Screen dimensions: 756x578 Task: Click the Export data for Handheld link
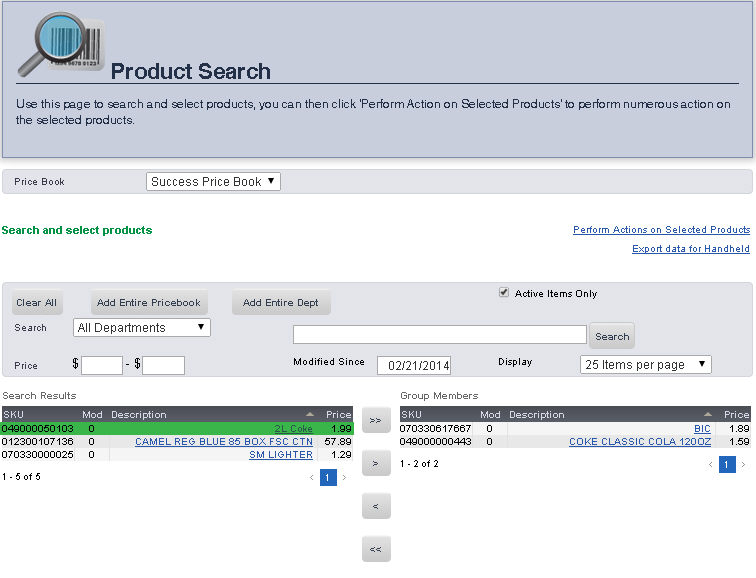pos(690,249)
